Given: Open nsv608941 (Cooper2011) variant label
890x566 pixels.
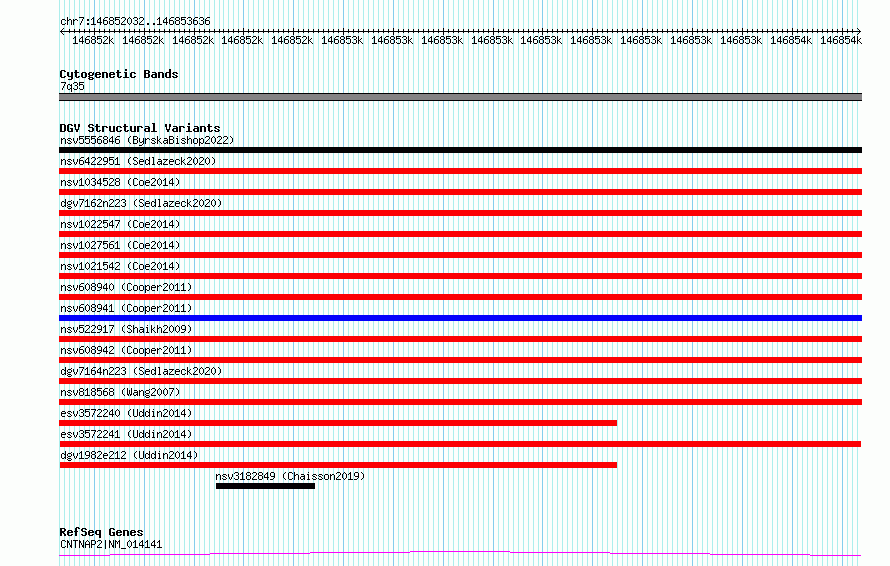Looking at the screenshot, I should [126, 308].
